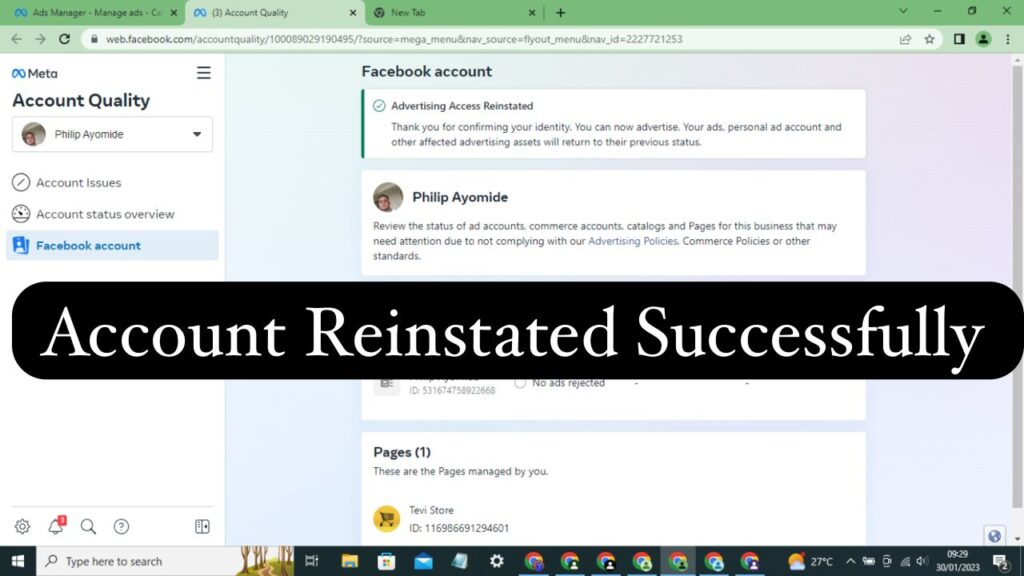Select Facebook account in the sidebar navigation
Viewport: 1024px width, 576px height.
pyautogui.click(x=112, y=246)
